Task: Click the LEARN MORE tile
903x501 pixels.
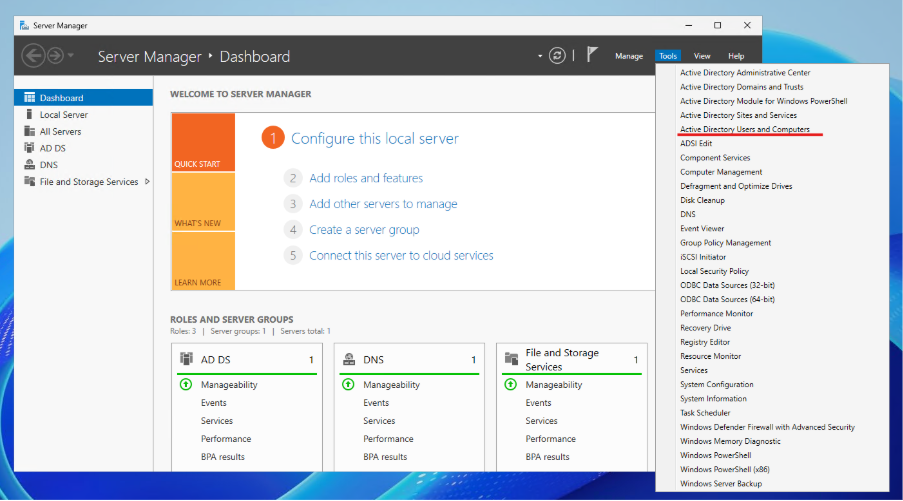Action: [202, 261]
